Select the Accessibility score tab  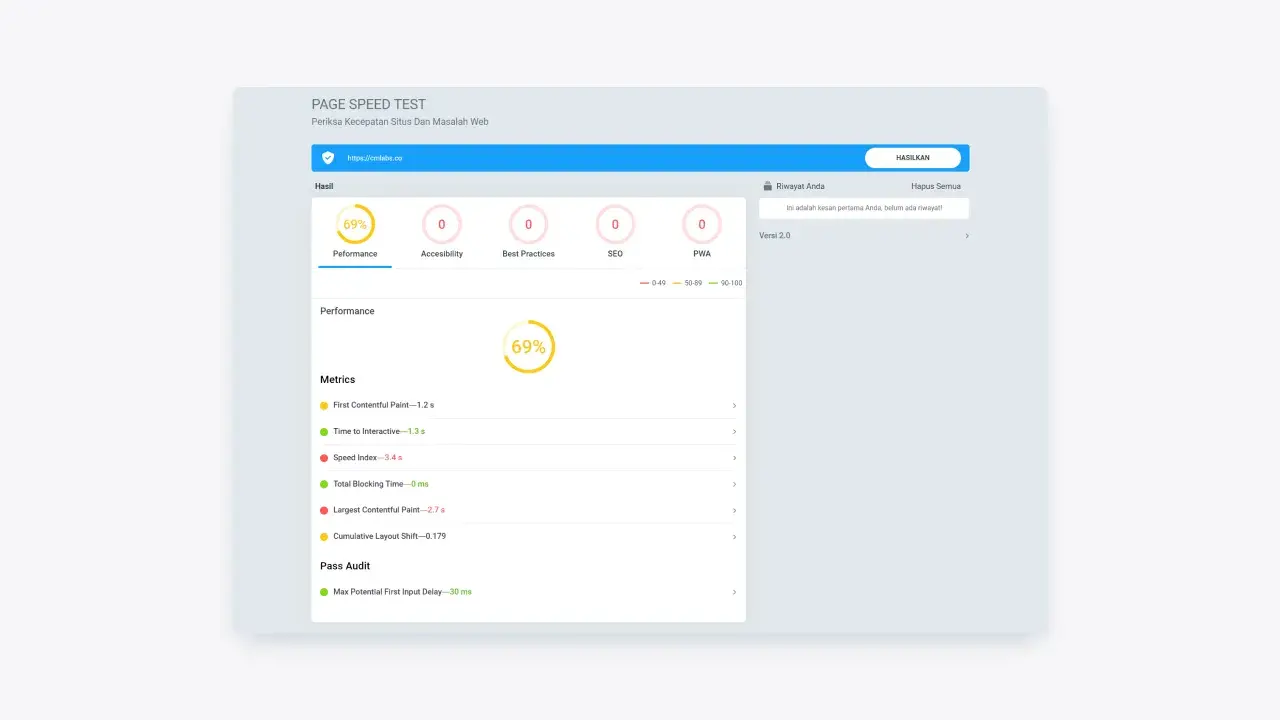point(441,225)
